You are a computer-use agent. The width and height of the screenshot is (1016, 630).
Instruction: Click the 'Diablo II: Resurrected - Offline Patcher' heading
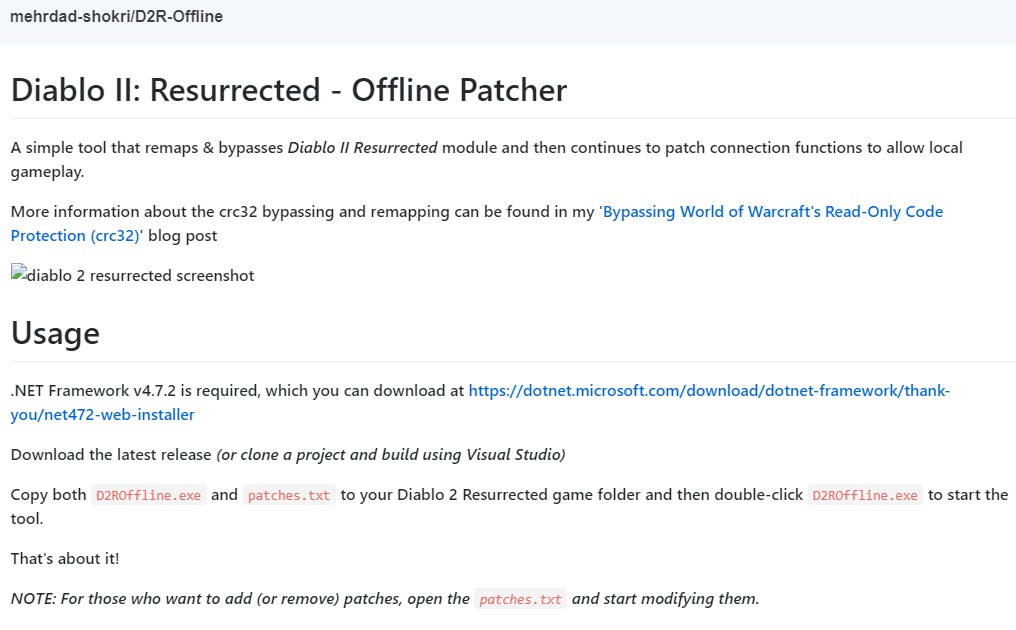point(289,90)
